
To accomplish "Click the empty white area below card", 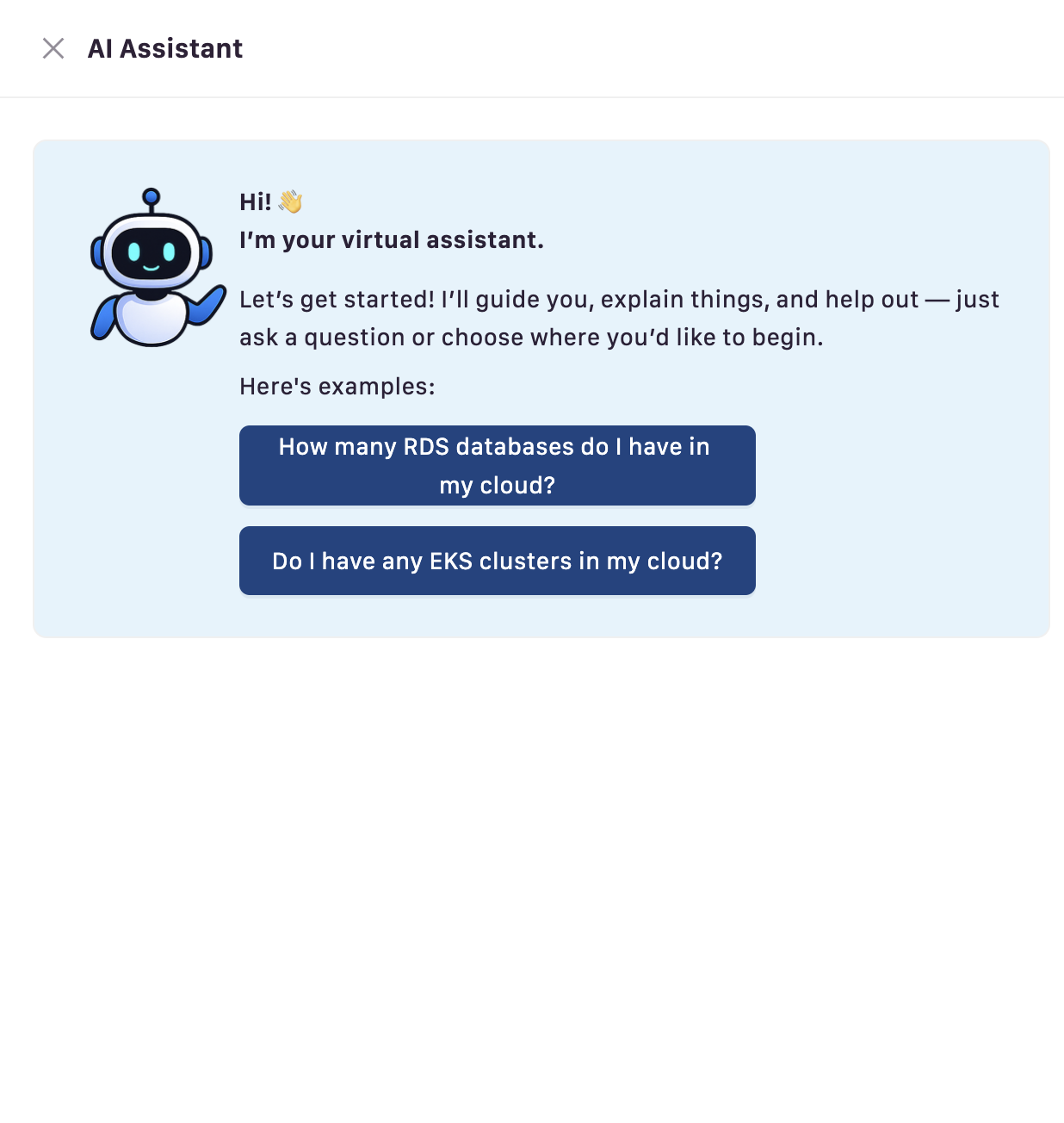I will [x=532, y=878].
